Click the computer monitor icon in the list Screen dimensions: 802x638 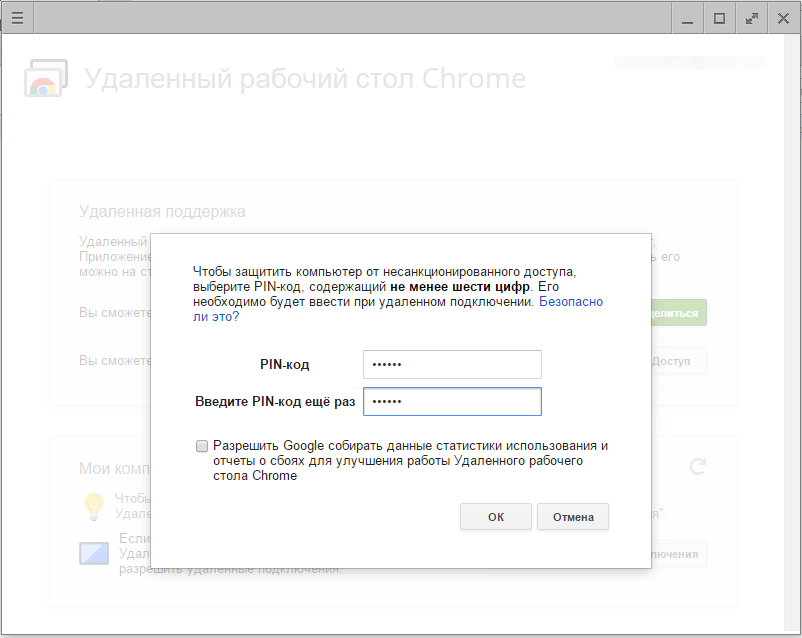click(x=94, y=554)
